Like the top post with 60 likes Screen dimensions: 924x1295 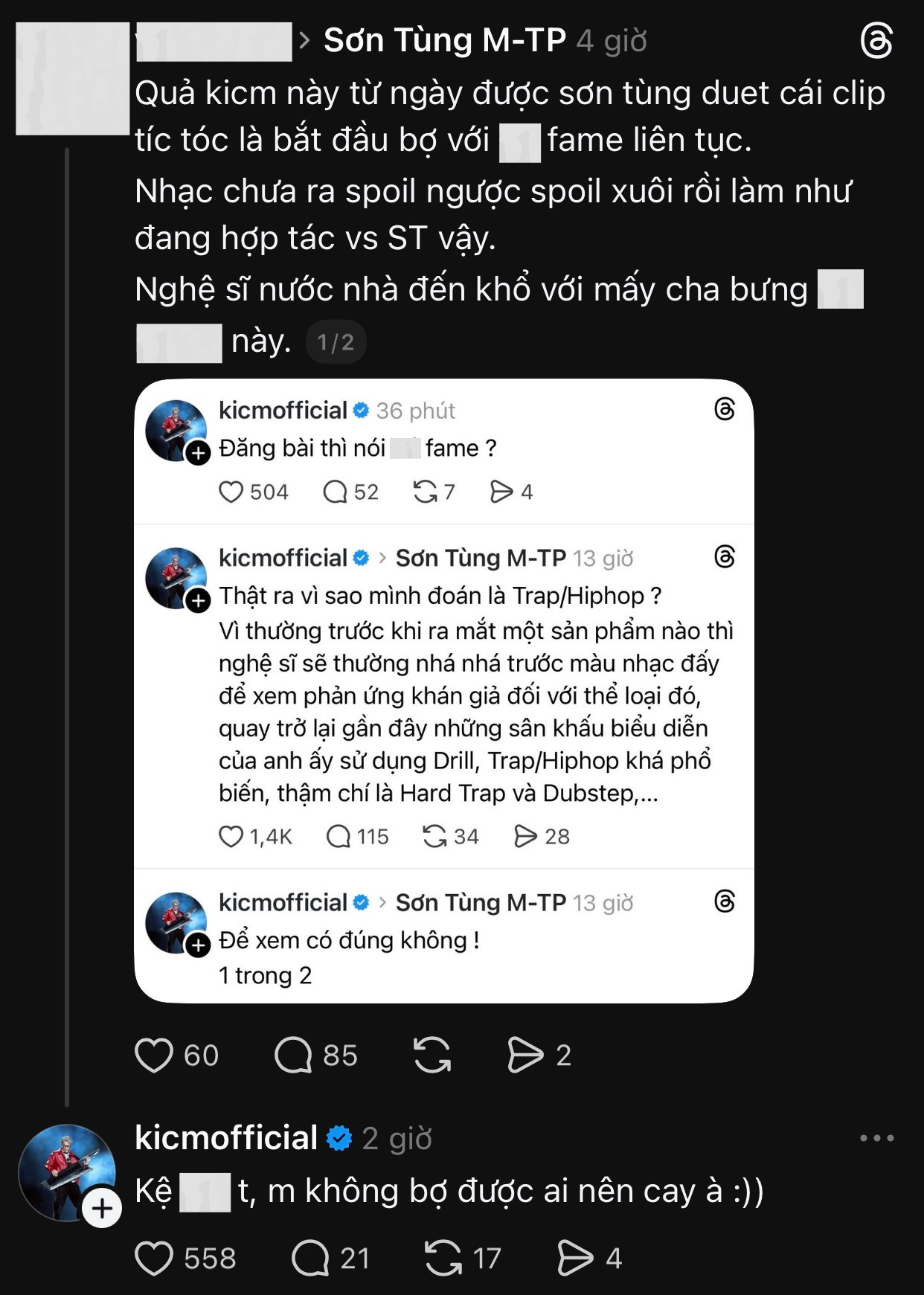pyautogui.click(x=153, y=1055)
